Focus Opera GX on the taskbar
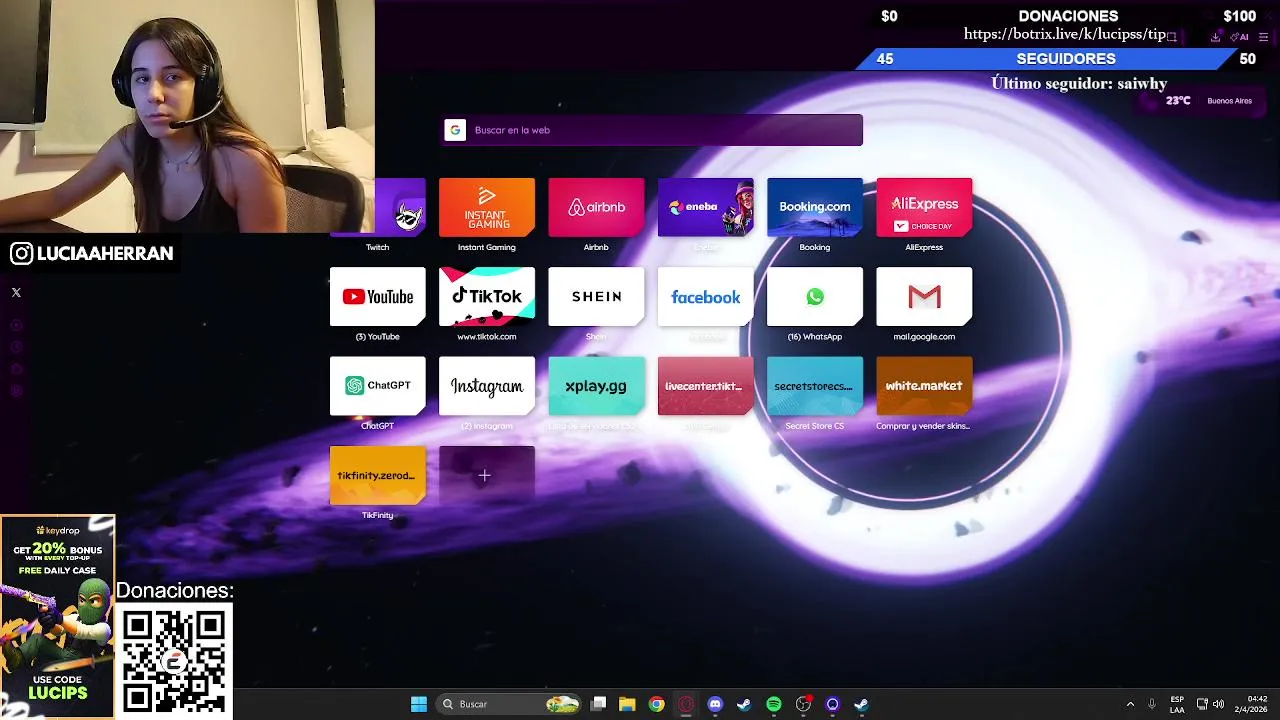This screenshot has height=720, width=1280. pyautogui.click(x=686, y=704)
